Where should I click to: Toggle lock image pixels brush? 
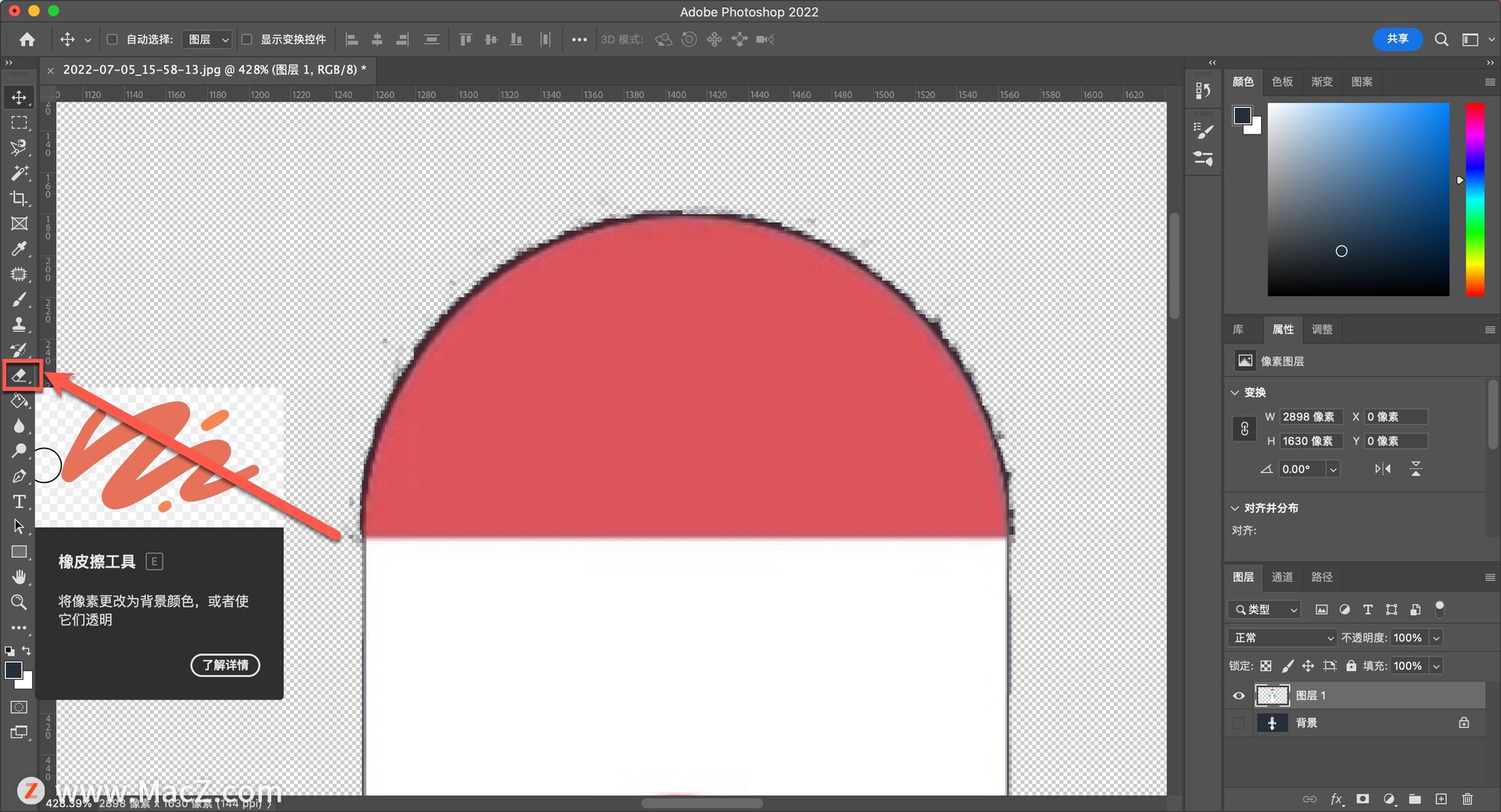coord(1287,666)
